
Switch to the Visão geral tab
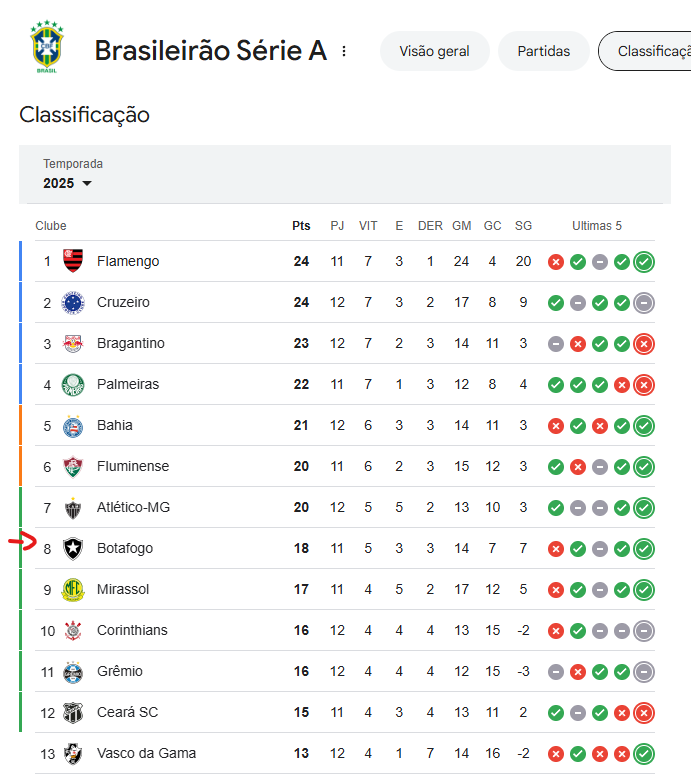click(x=434, y=51)
